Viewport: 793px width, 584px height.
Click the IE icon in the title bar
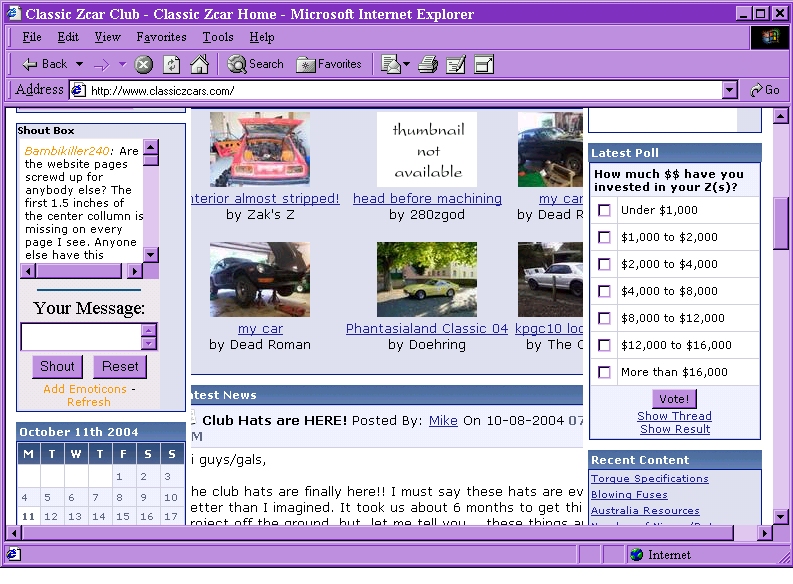tap(13, 13)
